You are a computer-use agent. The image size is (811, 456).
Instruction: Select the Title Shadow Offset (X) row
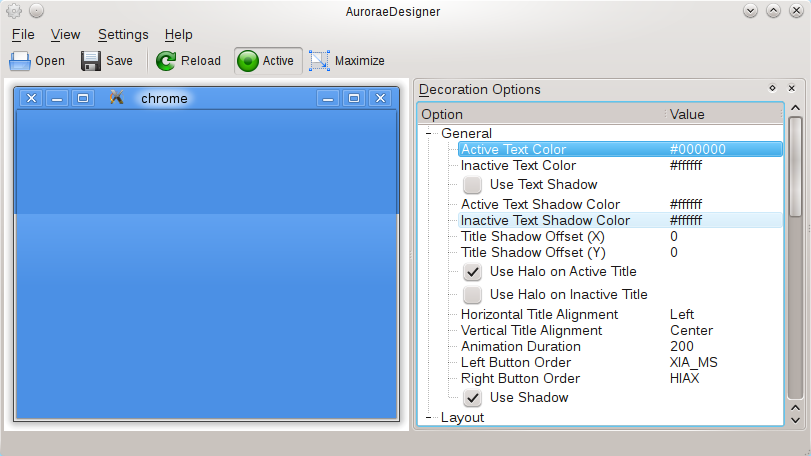[x=620, y=236]
